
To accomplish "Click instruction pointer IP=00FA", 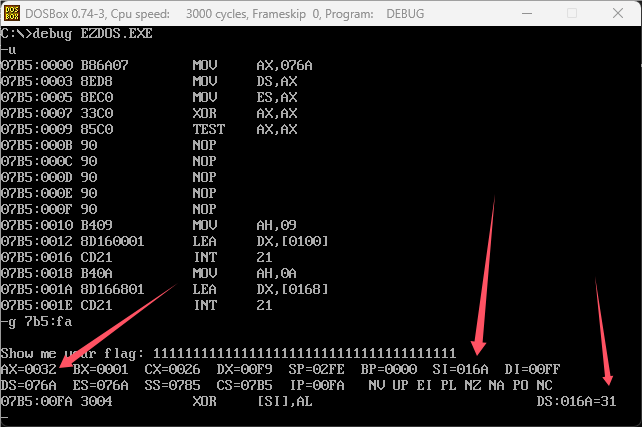I will coord(317,385).
